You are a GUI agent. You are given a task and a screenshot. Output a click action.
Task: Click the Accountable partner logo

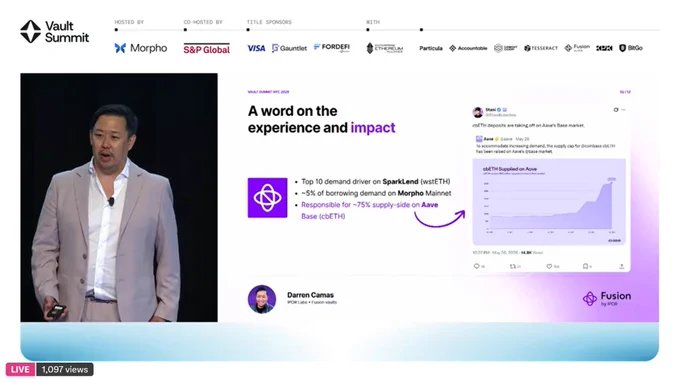468,48
